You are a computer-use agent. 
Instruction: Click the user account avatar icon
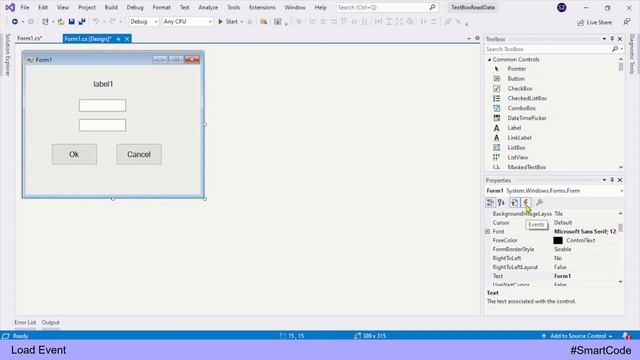[562, 7]
